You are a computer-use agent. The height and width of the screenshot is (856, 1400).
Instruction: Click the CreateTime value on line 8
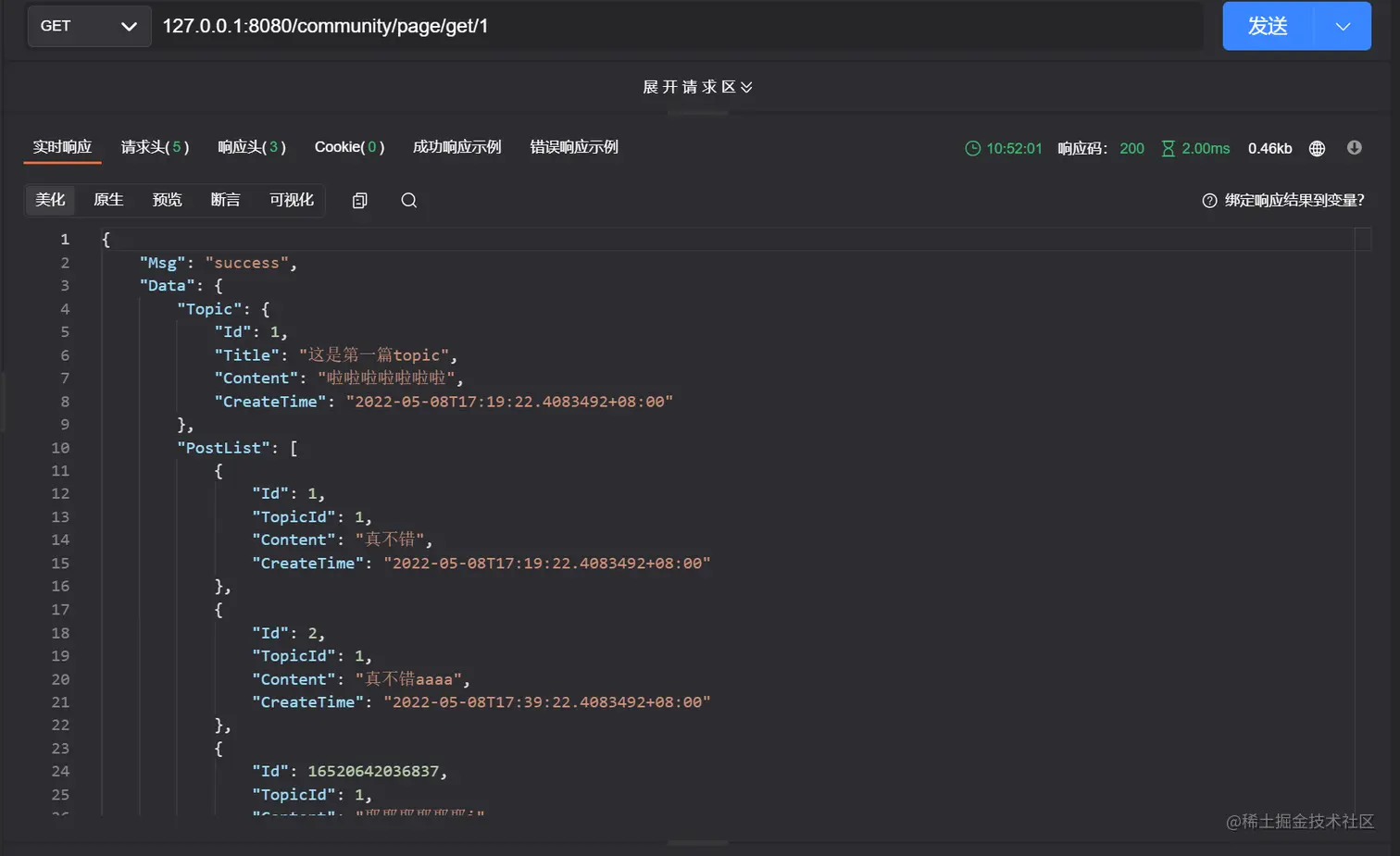(x=509, y=402)
